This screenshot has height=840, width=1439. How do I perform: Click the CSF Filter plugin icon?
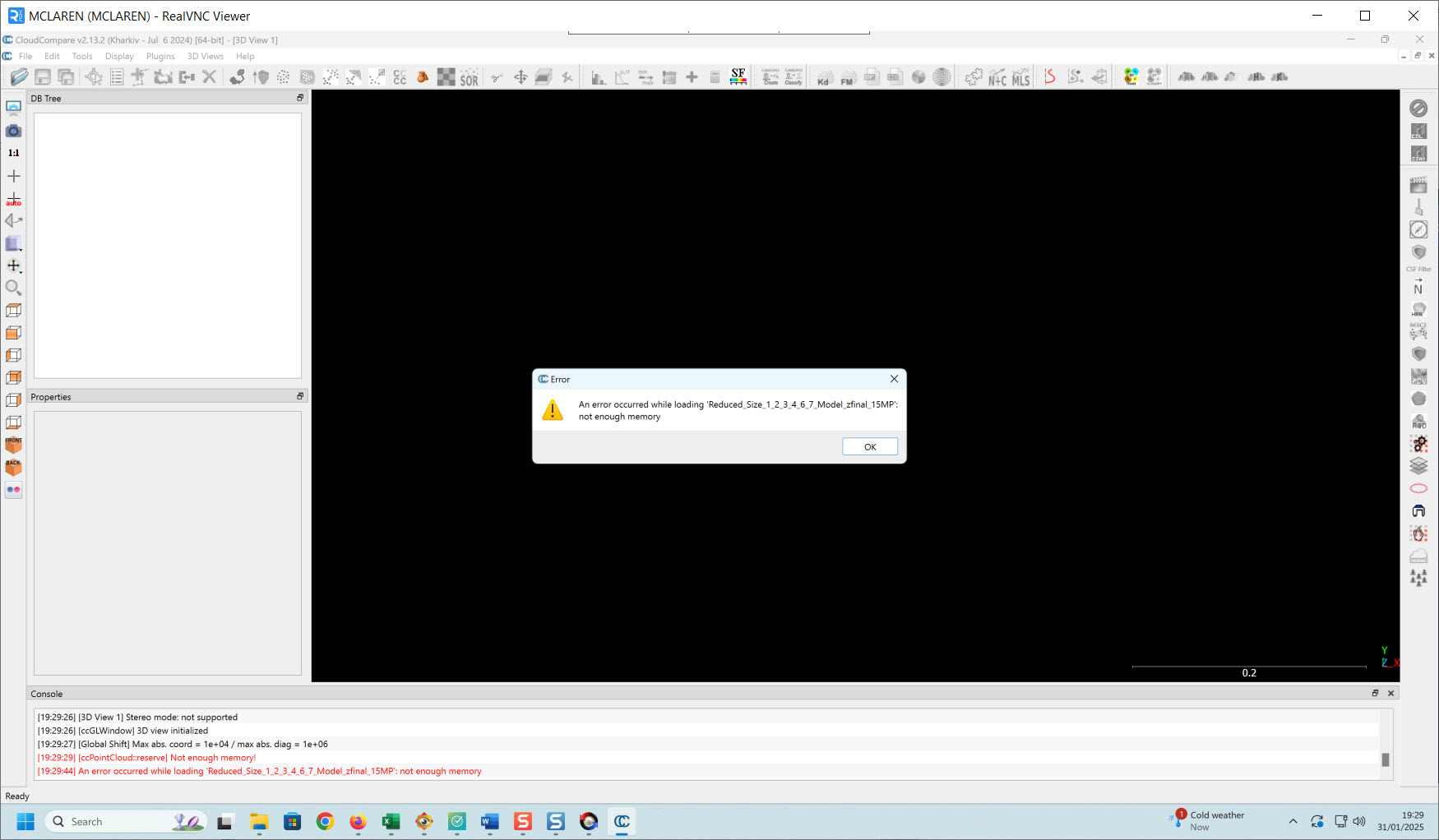(1418, 255)
